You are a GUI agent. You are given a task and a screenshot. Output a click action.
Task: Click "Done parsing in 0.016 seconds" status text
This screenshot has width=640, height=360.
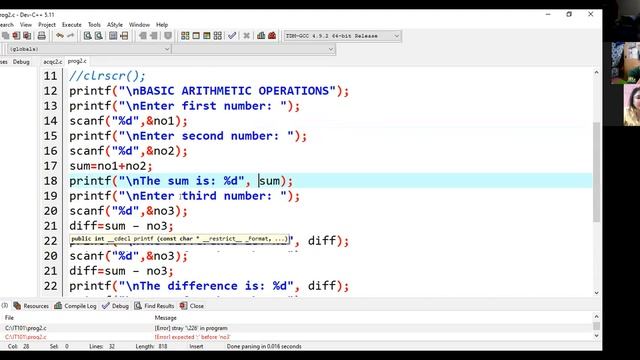(264, 346)
